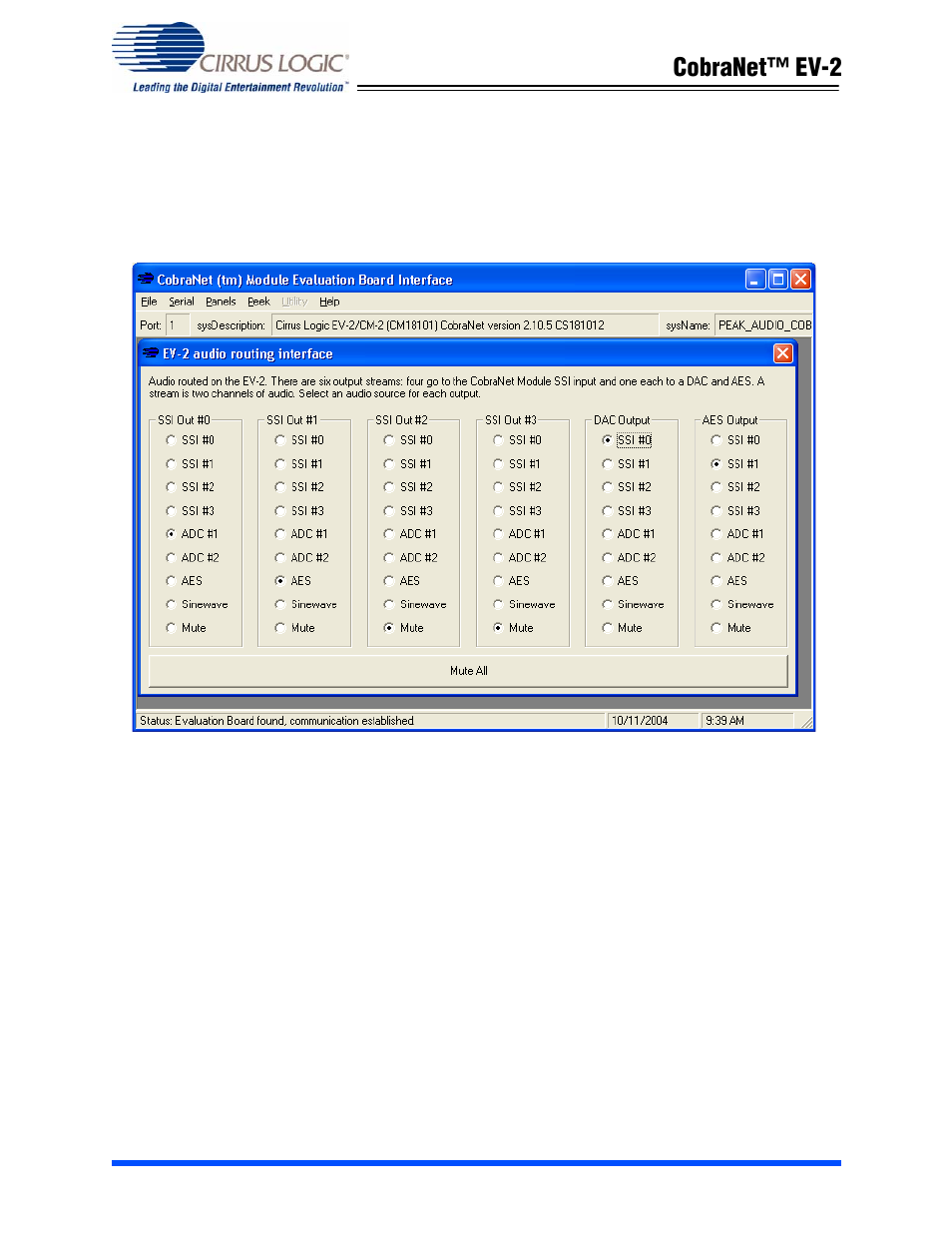This screenshot has height=1233, width=952.
Task: Click the sysName field
Action: 763,325
